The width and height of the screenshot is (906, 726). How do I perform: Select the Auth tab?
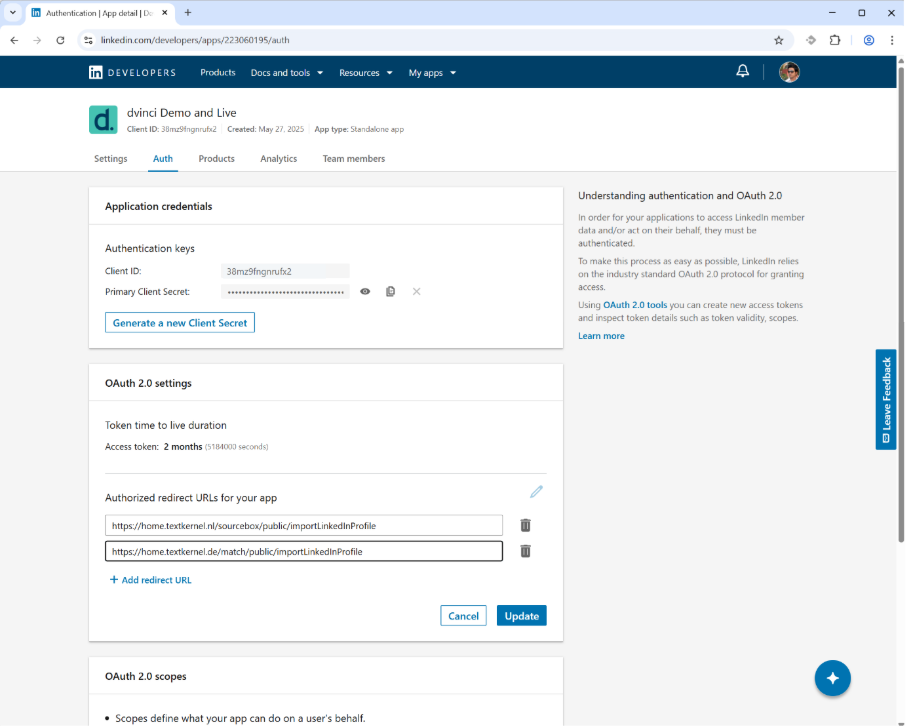163,158
